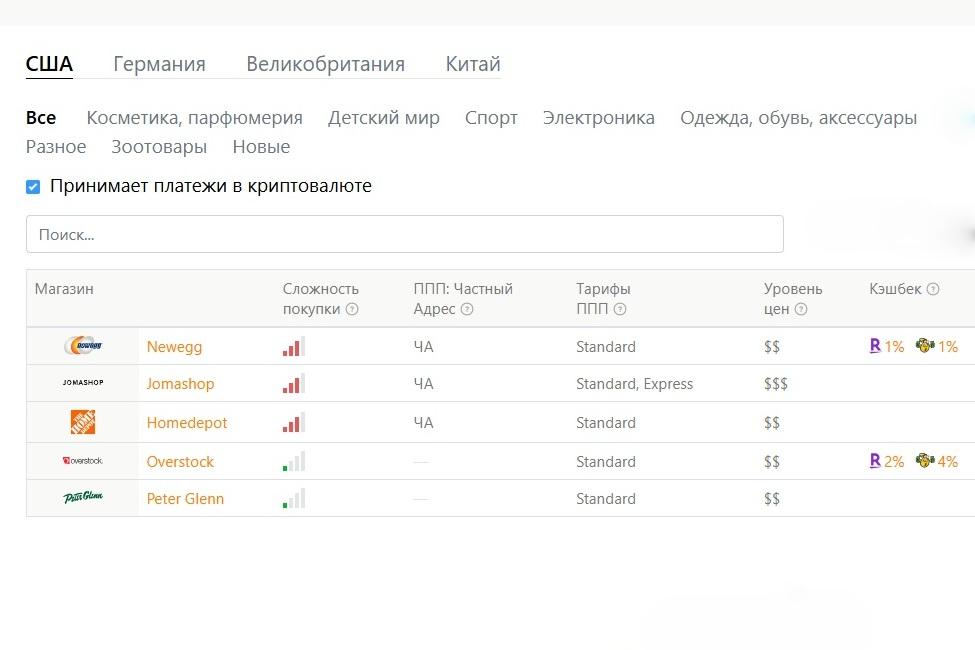
Task: Open the Великобритания country tab
Action: pos(325,65)
